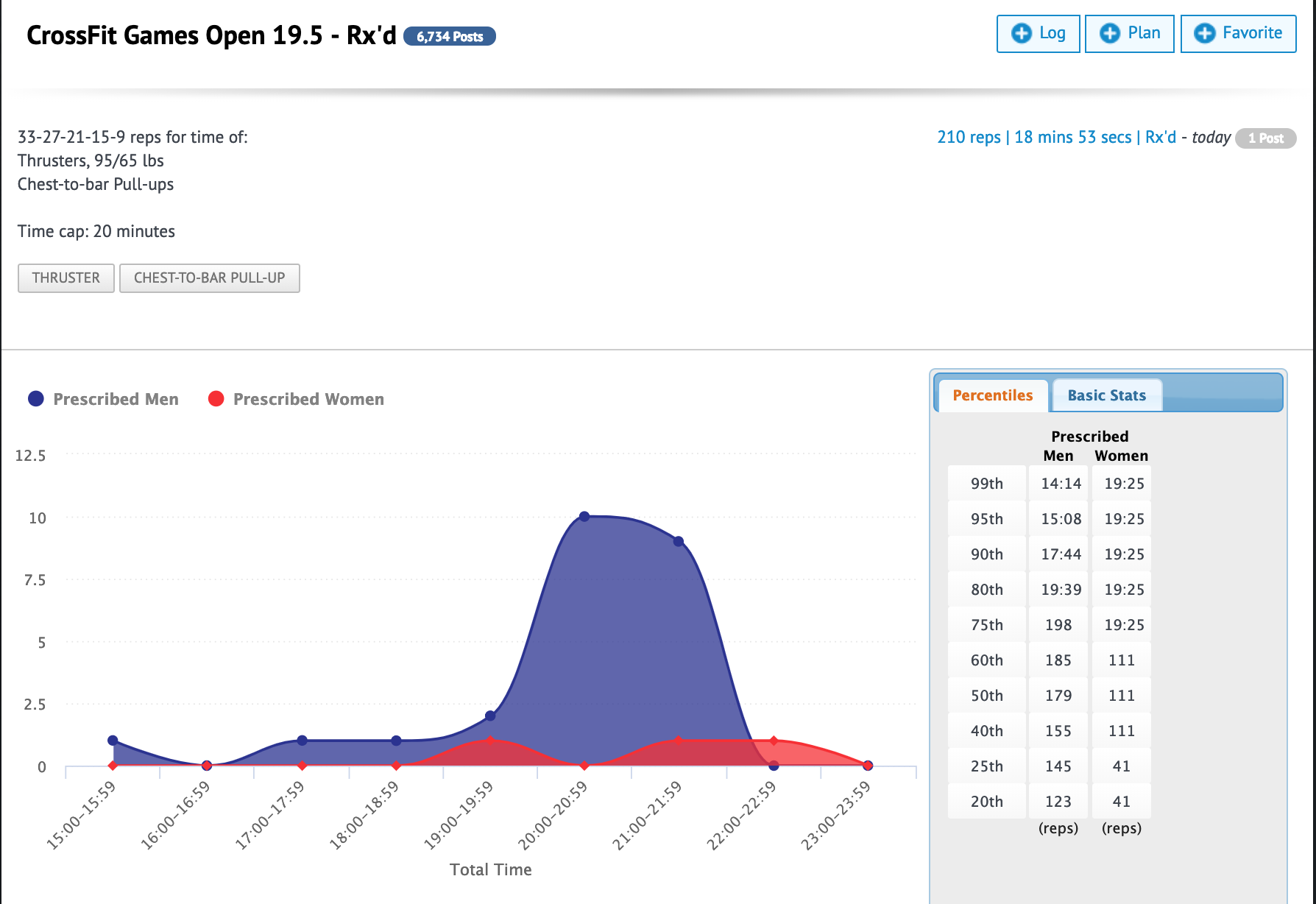
Task: Toggle Prescribed Women legend series
Action: tap(308, 399)
